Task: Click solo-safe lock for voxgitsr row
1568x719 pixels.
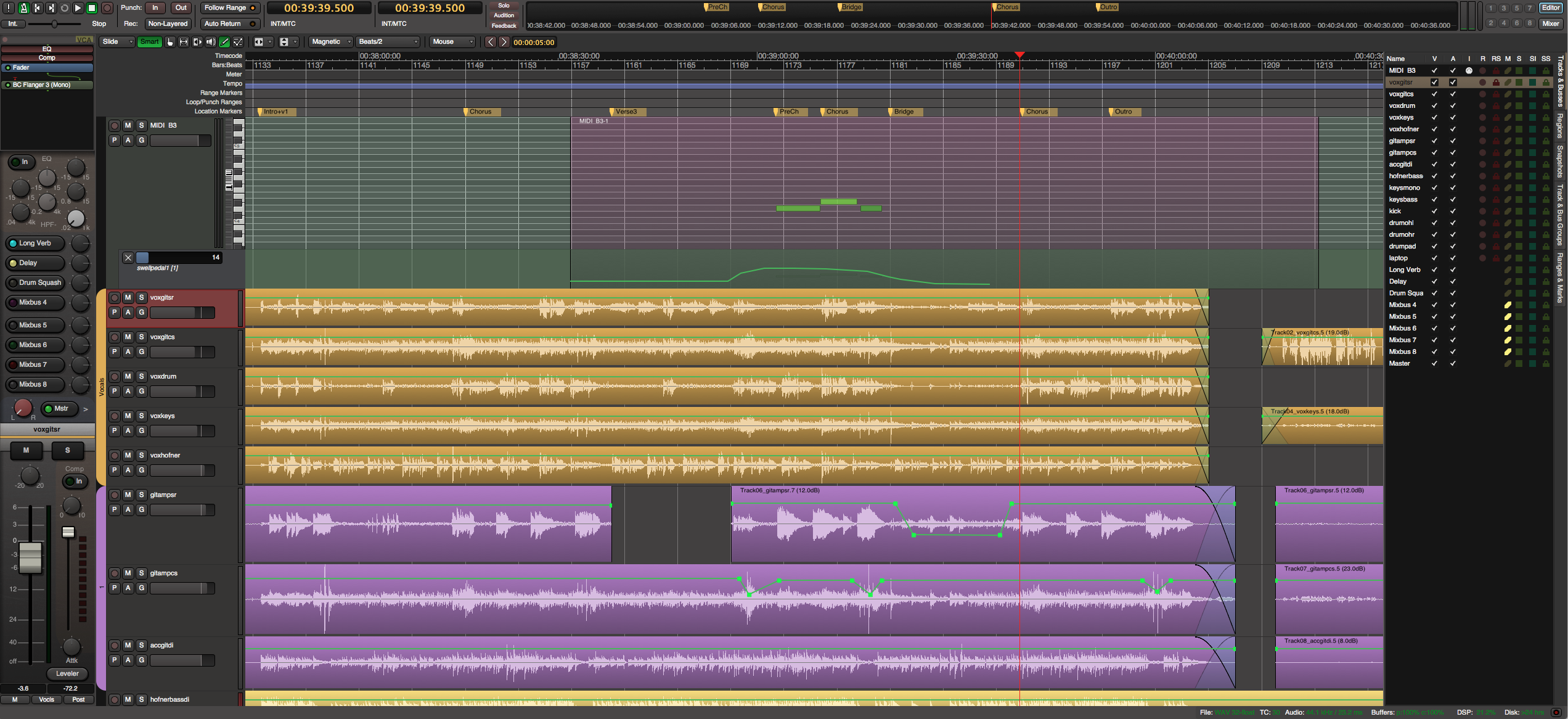Action: (x=1546, y=83)
